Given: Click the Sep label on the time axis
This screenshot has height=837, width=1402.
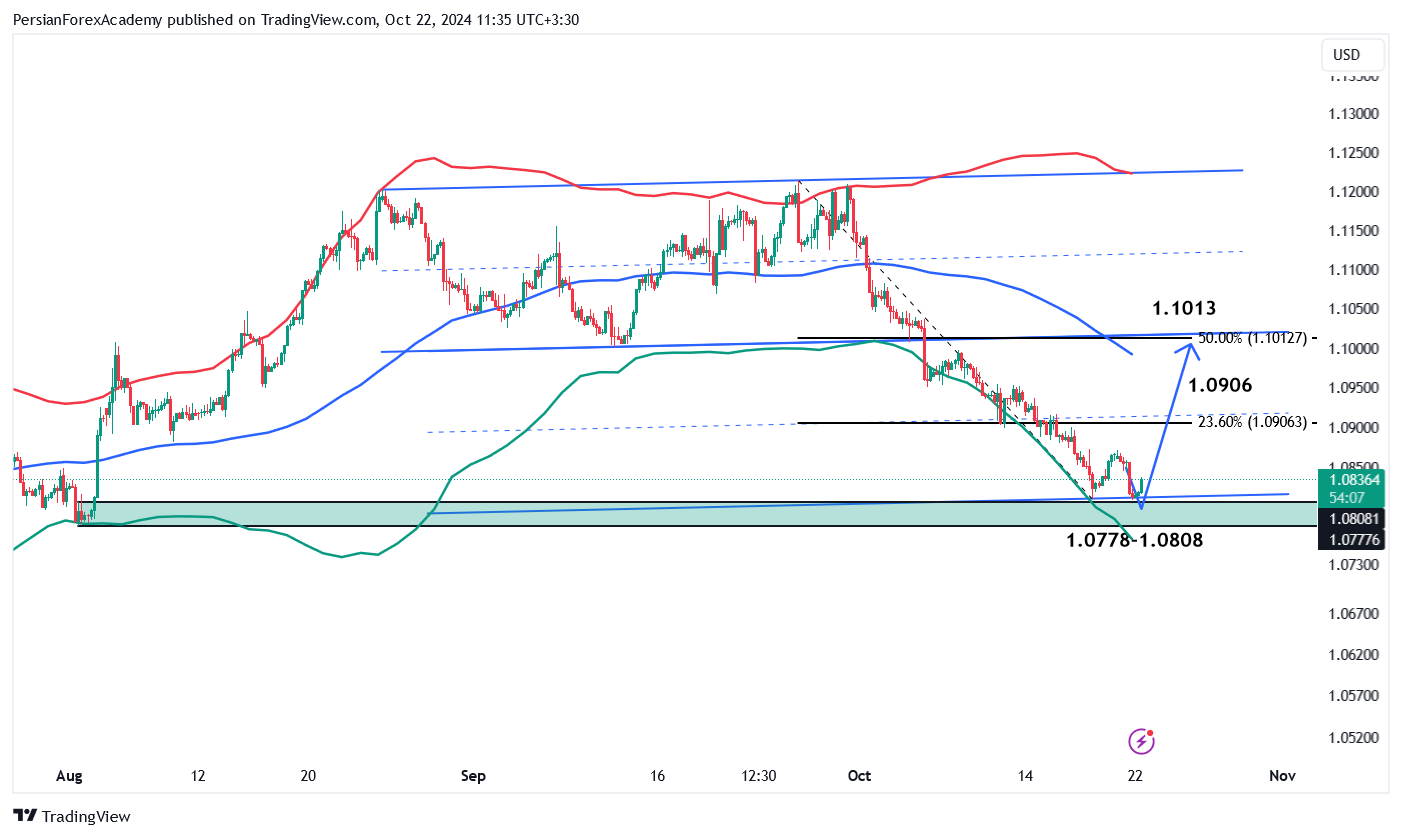Looking at the screenshot, I should pyautogui.click(x=473, y=776).
